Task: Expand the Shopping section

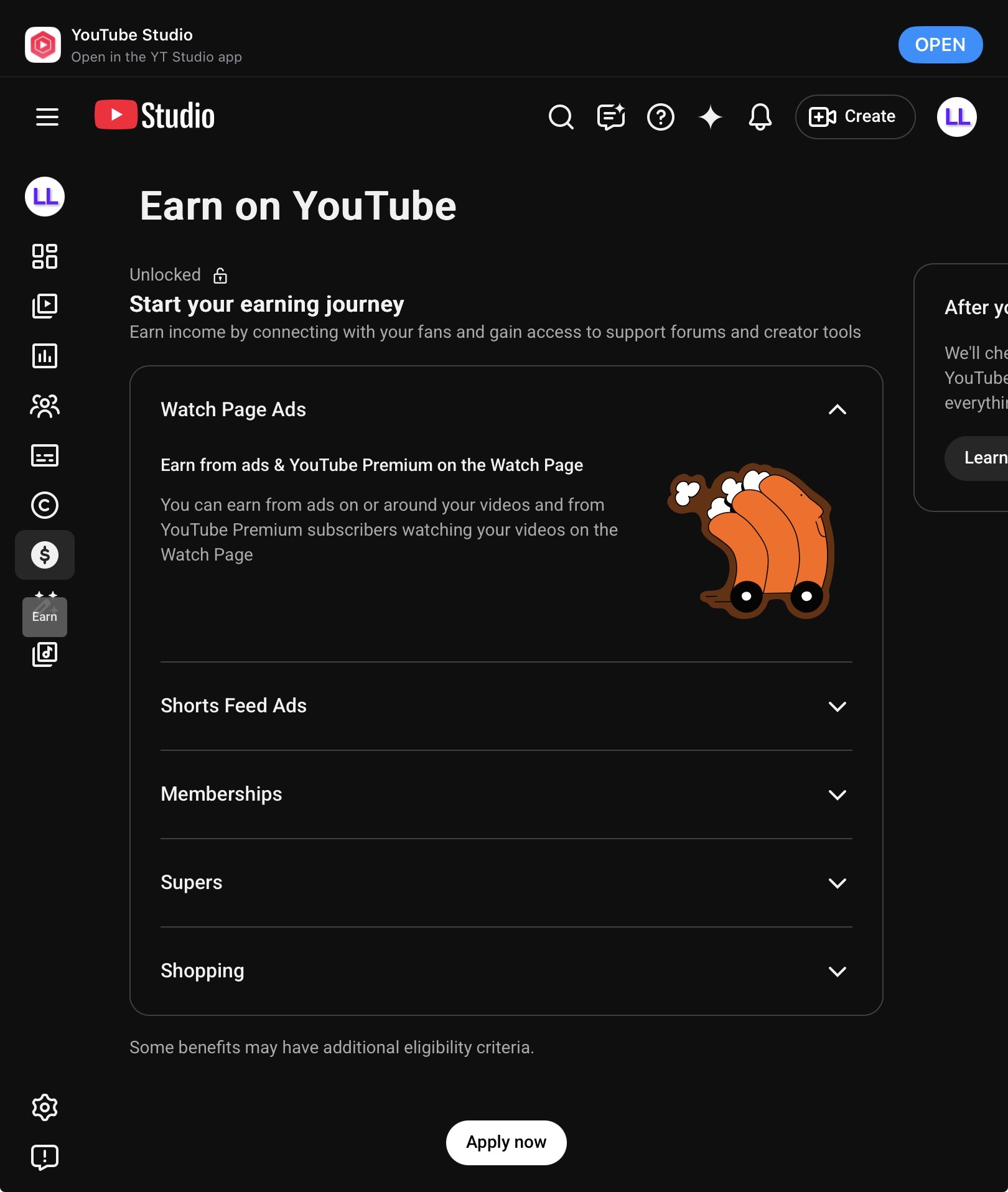Action: (838, 971)
